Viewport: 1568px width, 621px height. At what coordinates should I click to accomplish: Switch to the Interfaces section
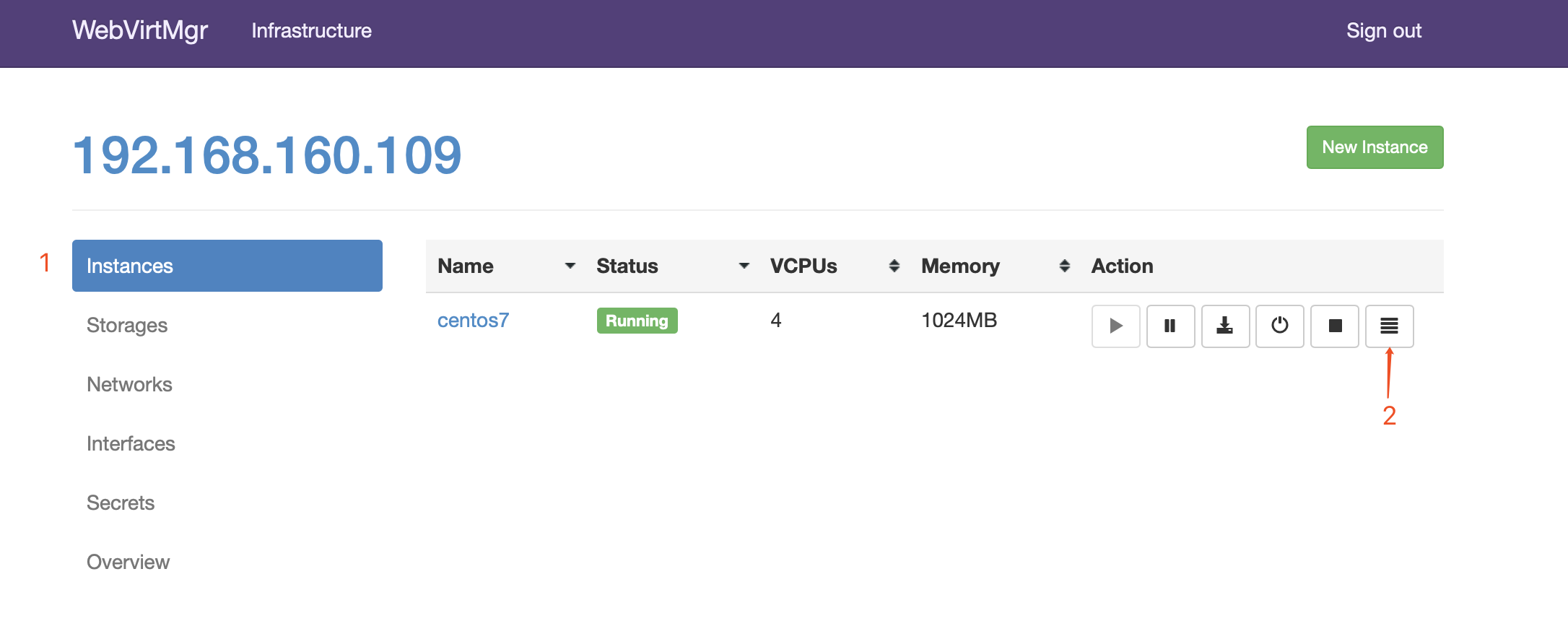pos(131,443)
